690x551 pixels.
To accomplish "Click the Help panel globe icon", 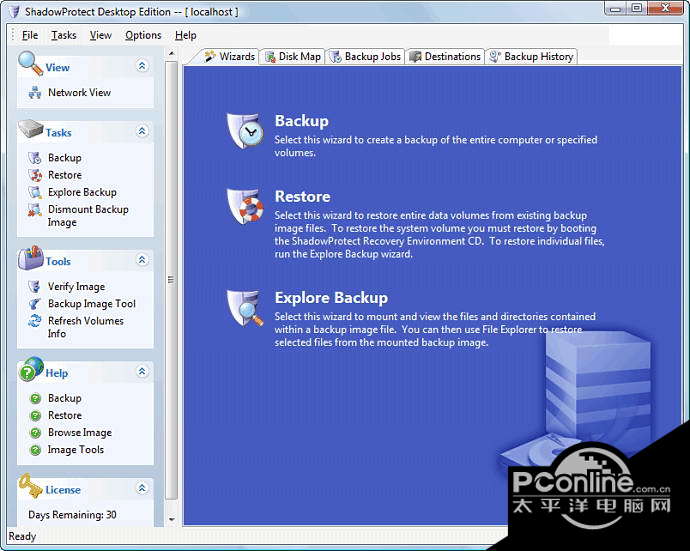I will point(31,369).
